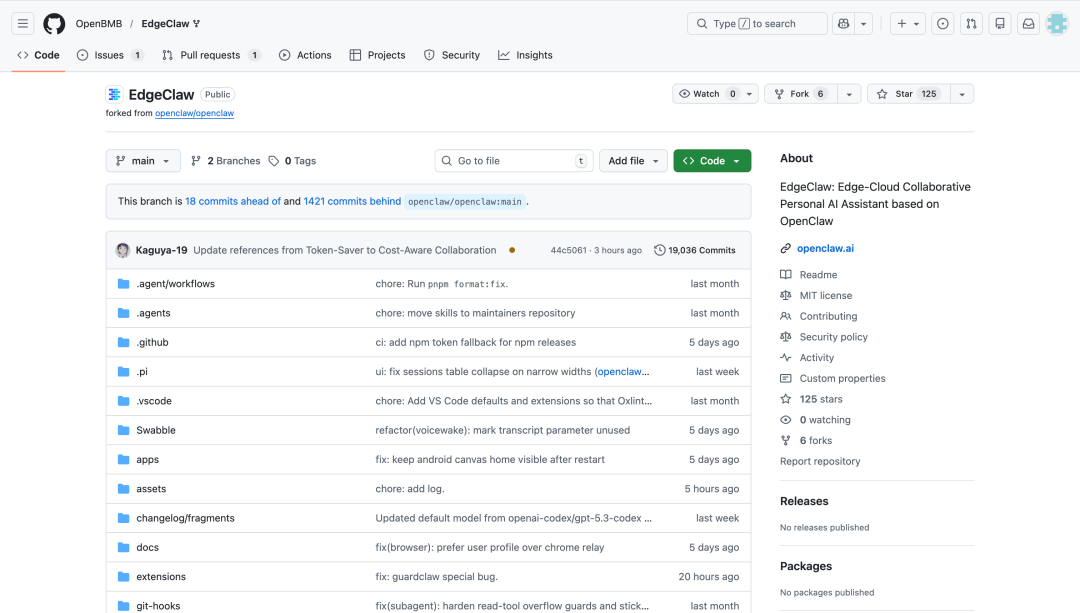The height and width of the screenshot is (613, 1080).
Task: Expand the green Code dropdown button
Action: 712,161
